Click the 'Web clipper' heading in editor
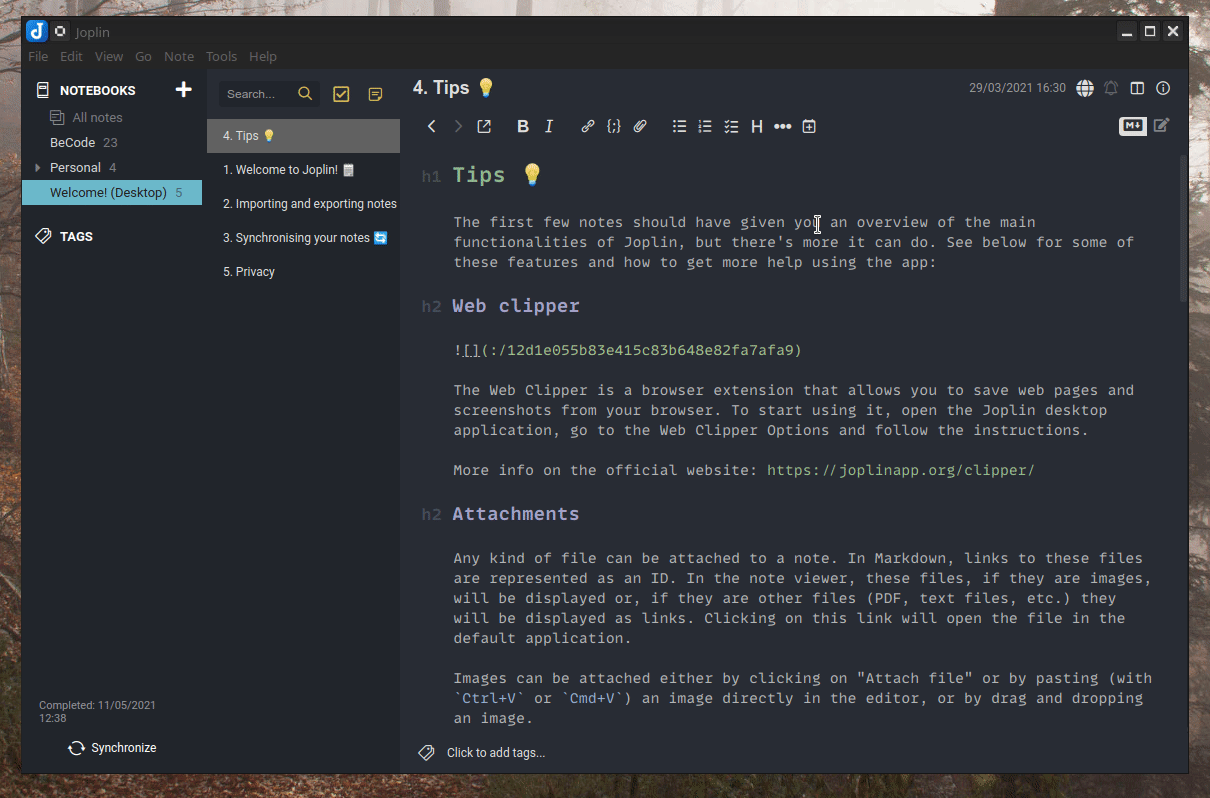Image resolution: width=1210 pixels, height=798 pixels. (516, 306)
